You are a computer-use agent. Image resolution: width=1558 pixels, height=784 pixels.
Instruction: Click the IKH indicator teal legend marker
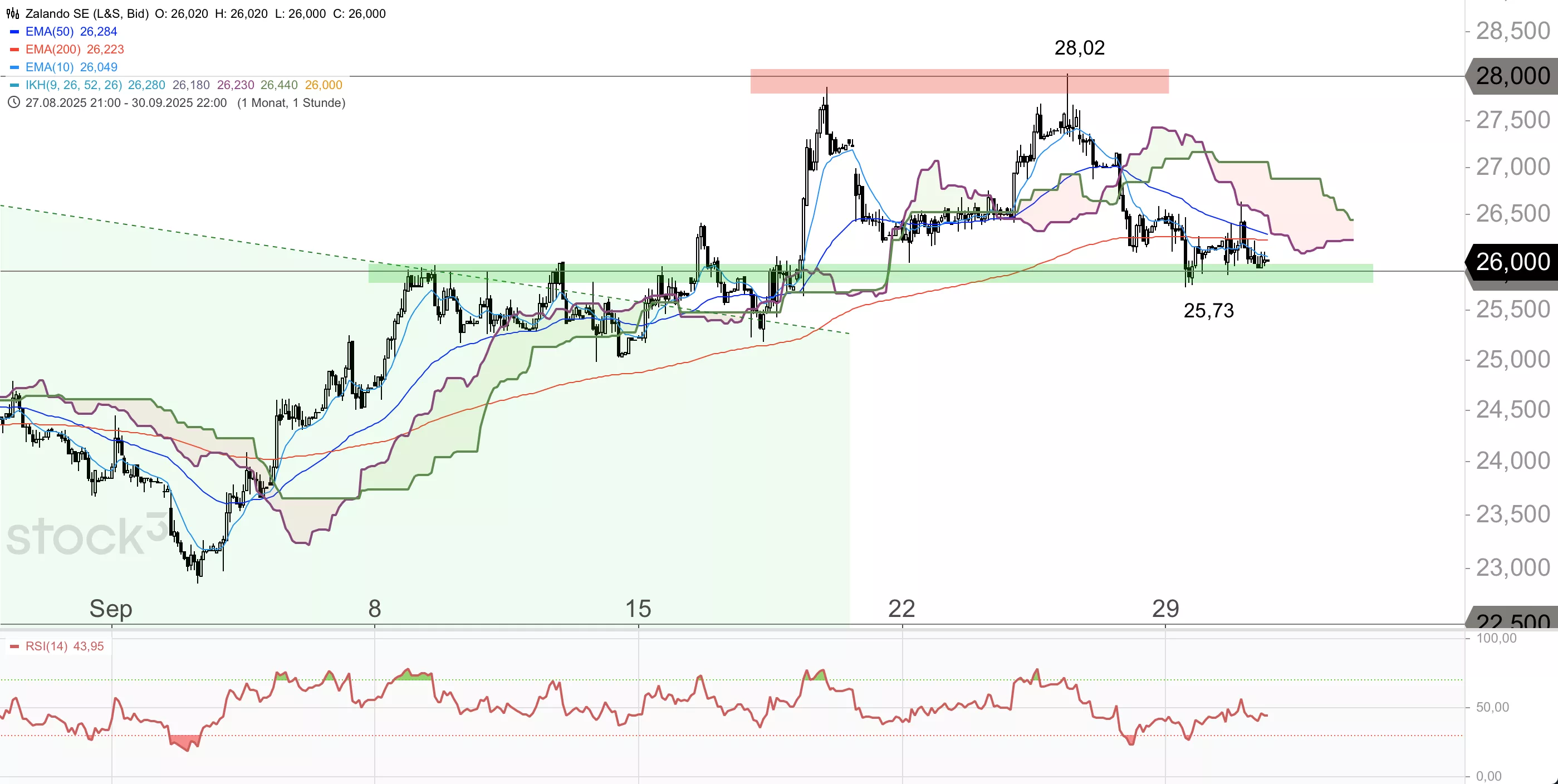14,85
